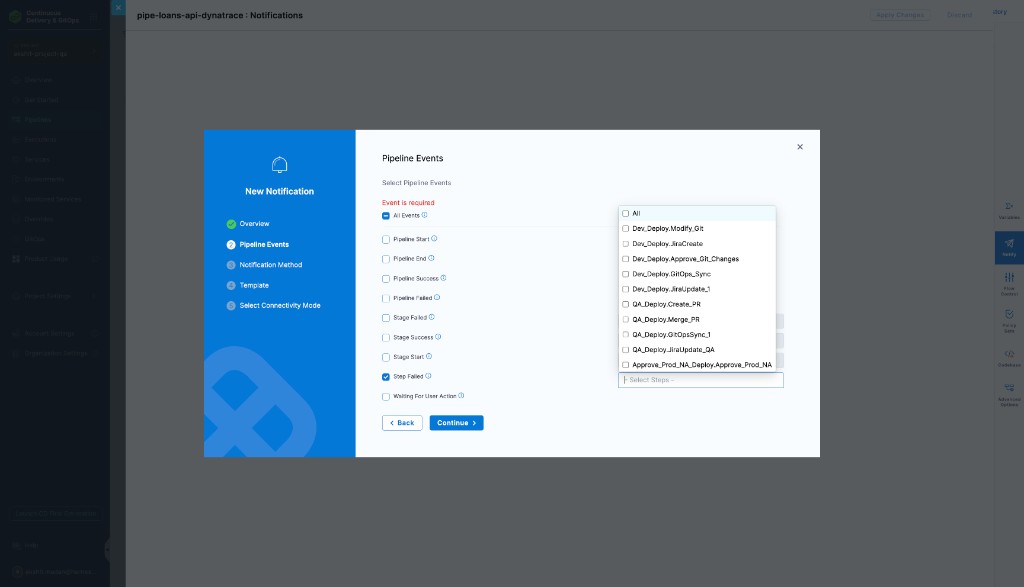Open the Select Steps dropdown

700,380
